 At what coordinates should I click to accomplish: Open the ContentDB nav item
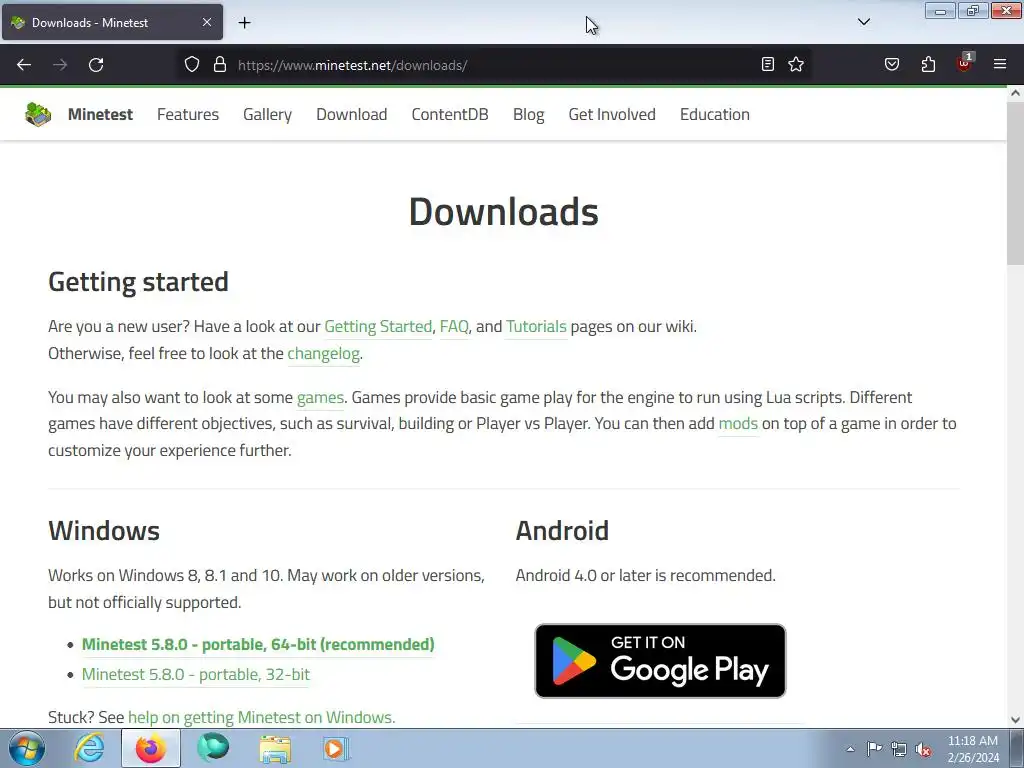450,114
